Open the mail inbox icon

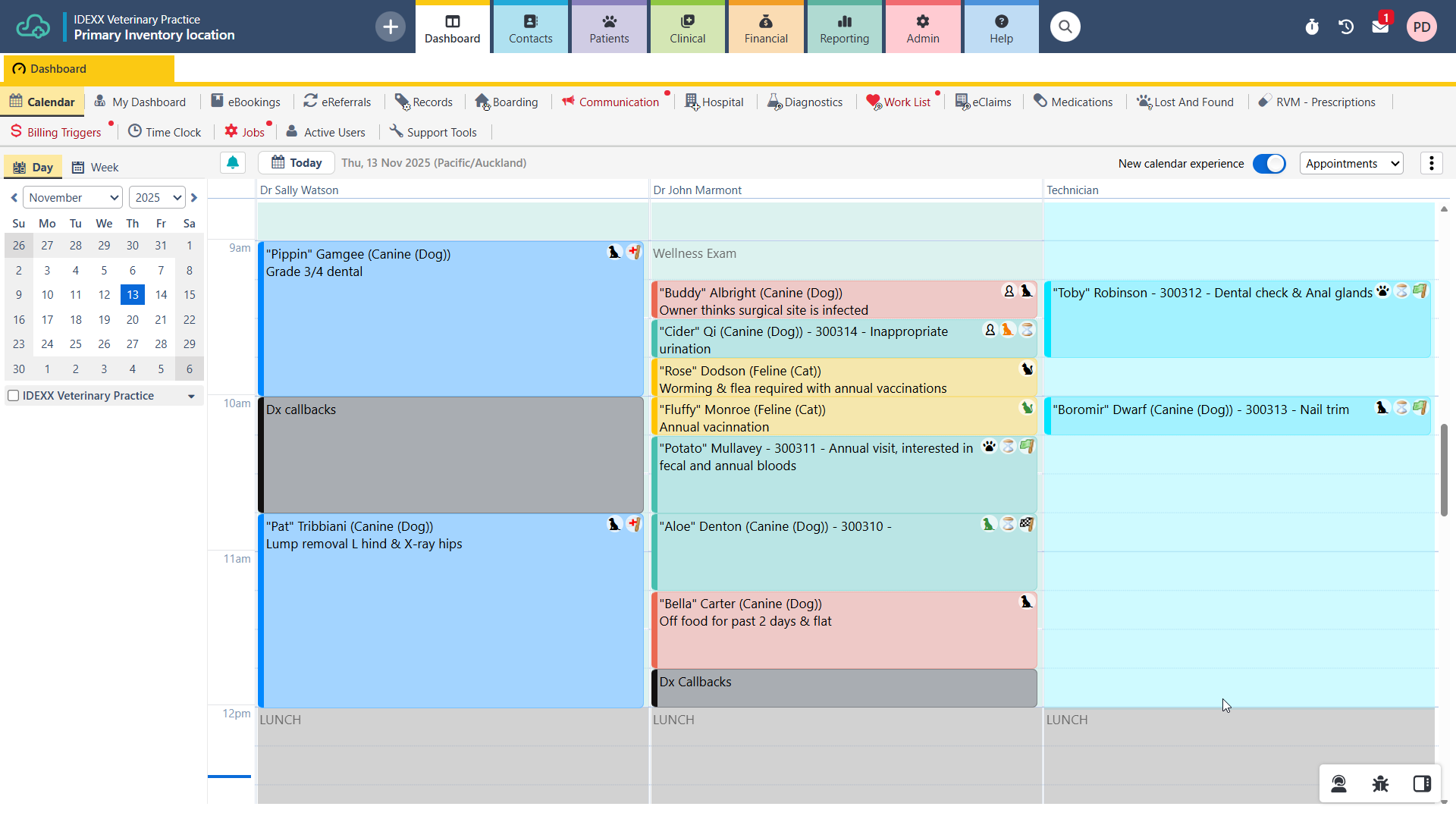click(1380, 27)
